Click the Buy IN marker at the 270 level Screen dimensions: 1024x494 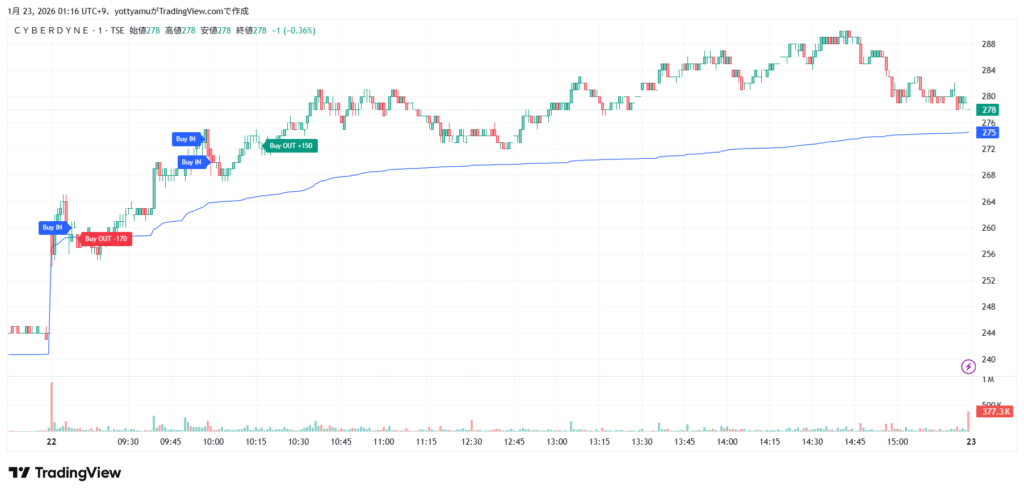[x=193, y=161]
